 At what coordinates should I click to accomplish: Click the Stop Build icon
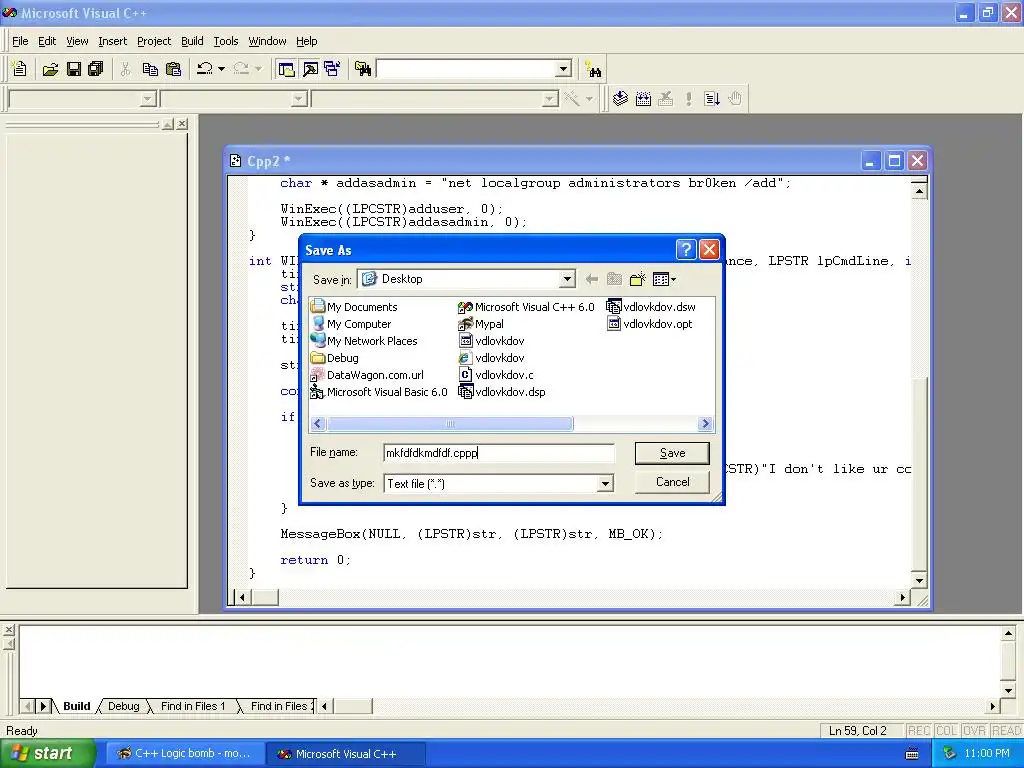tap(666, 99)
